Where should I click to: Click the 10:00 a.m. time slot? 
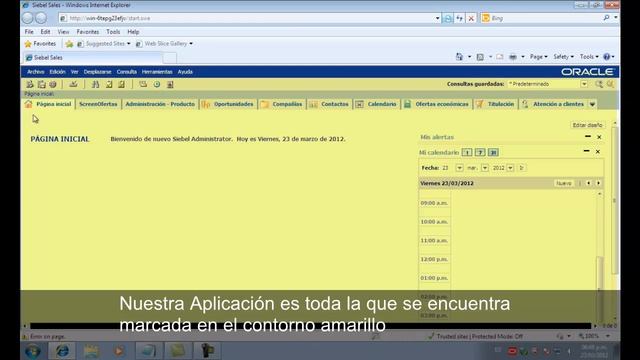point(434,222)
